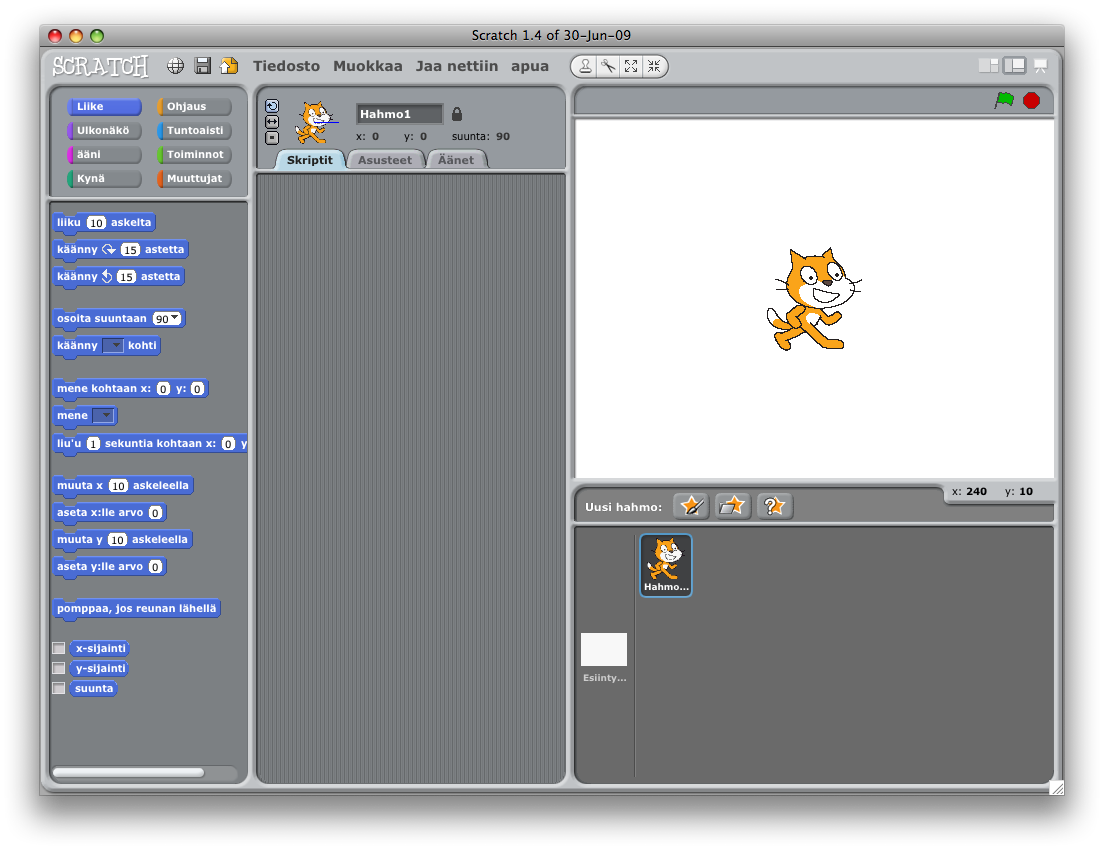Click the aseta x:lle arvo 0 block
Image resolution: width=1104 pixels, height=850 pixels.
coord(110,512)
